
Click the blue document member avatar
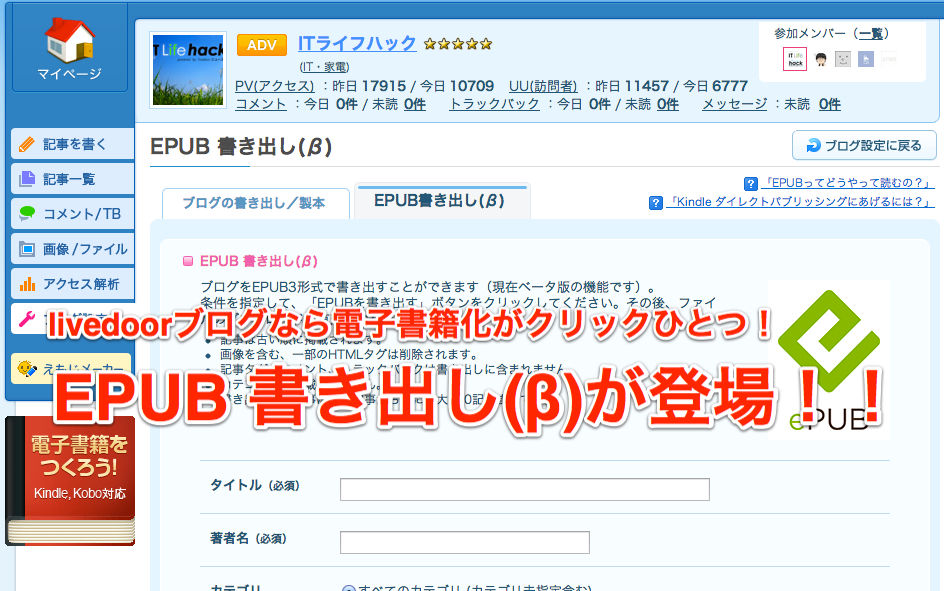point(866,59)
